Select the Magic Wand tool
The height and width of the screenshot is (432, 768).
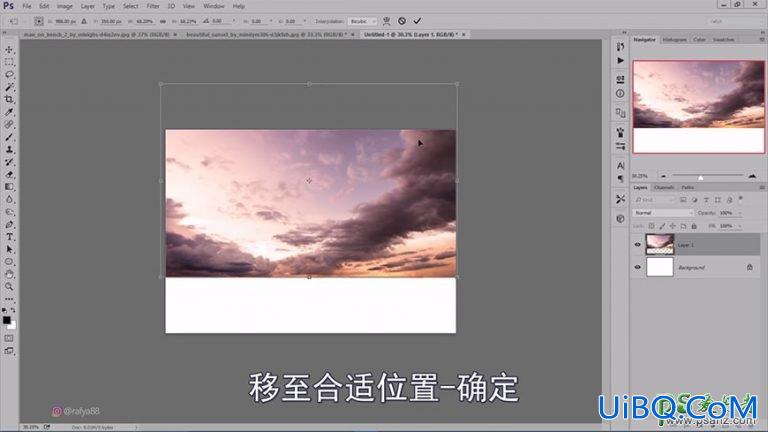tap(9, 87)
